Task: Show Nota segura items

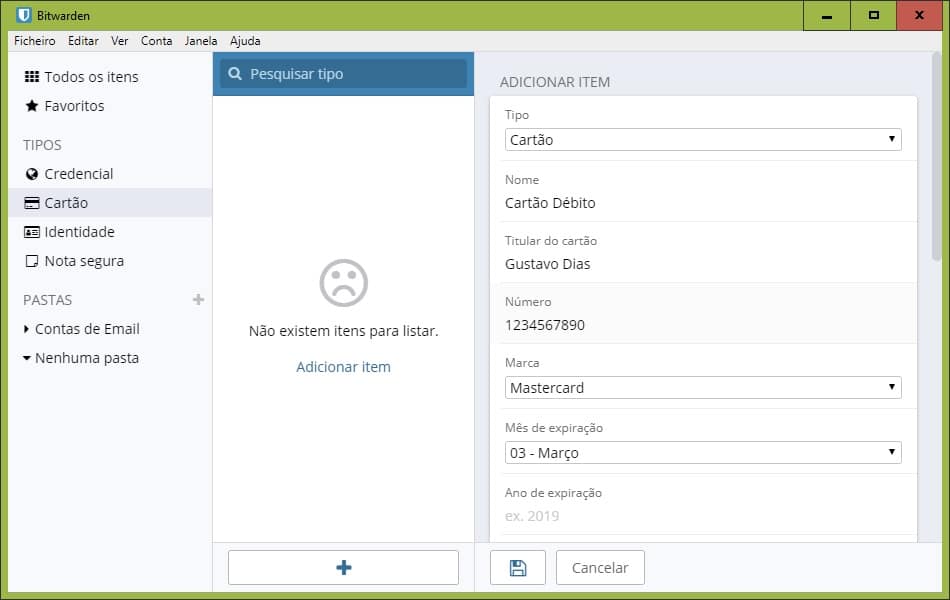Action: point(83,261)
